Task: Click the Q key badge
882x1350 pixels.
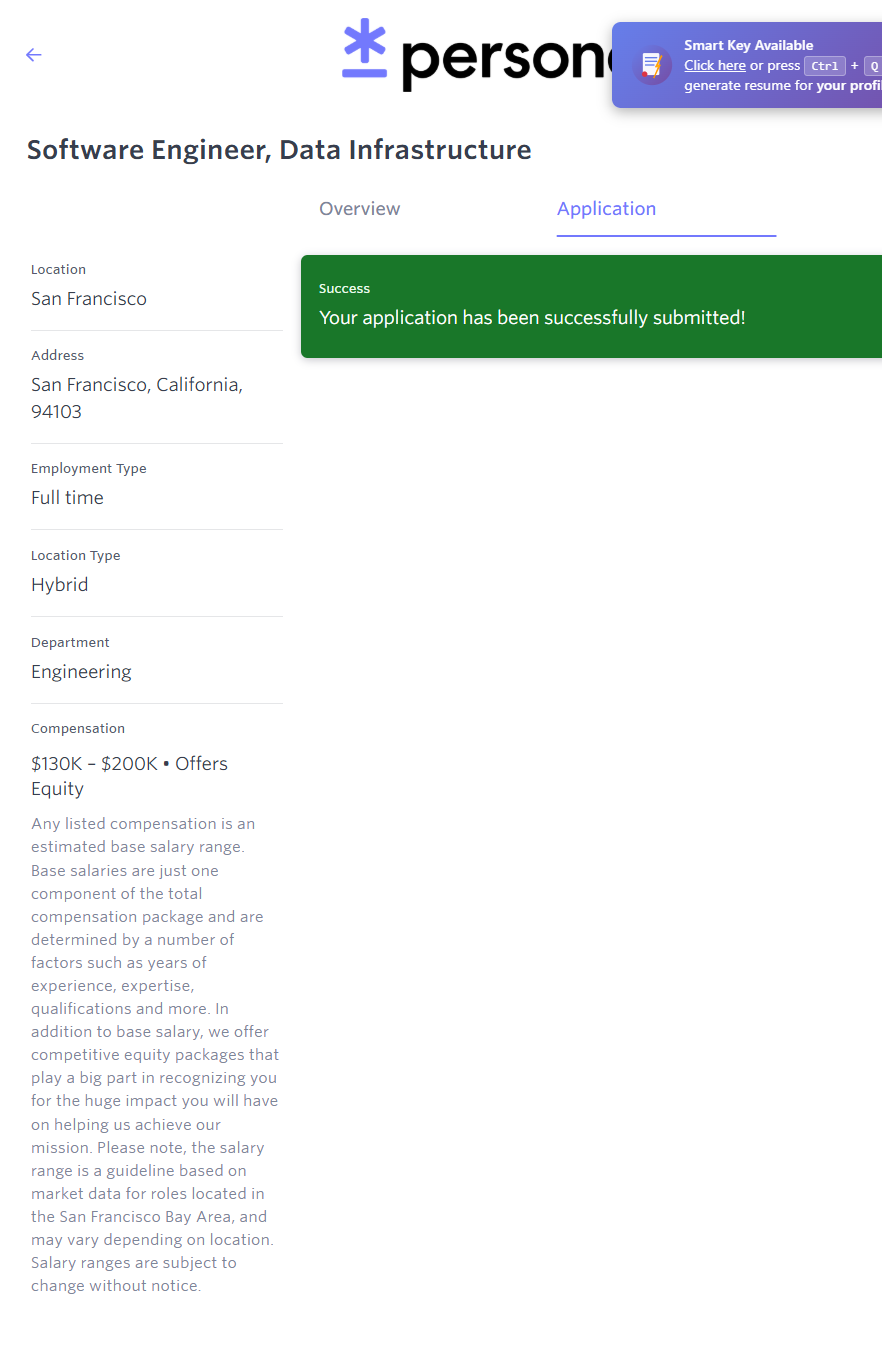Action: [x=872, y=66]
